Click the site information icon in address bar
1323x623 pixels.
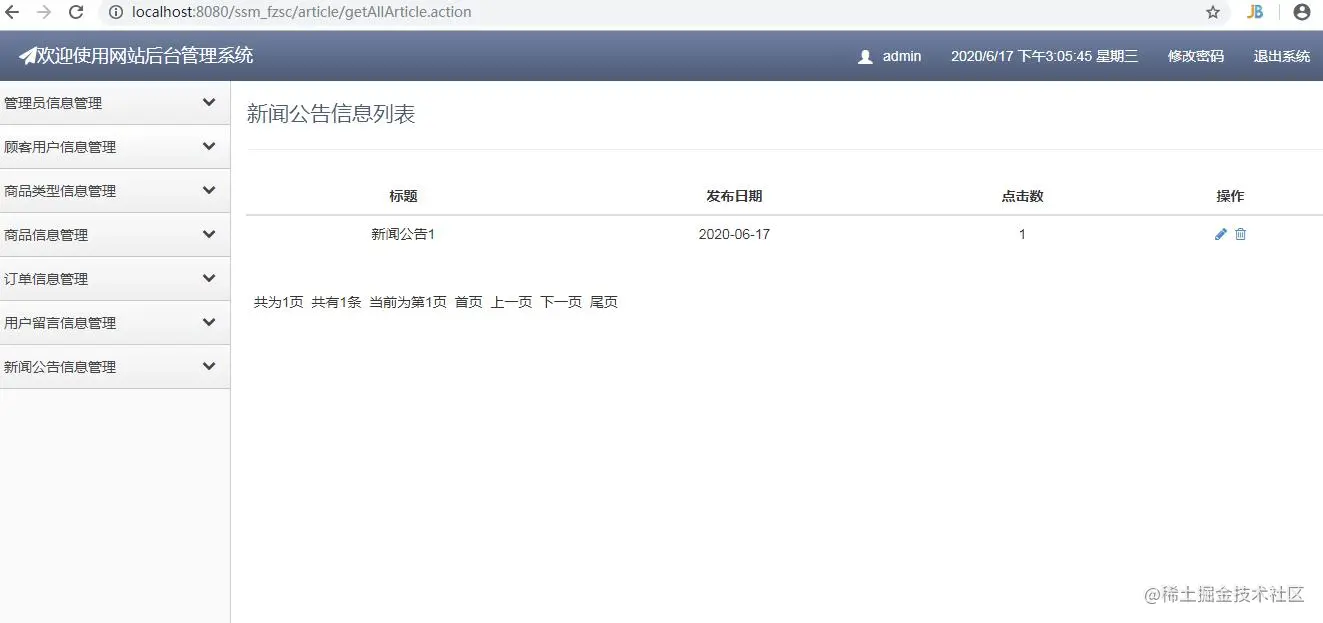point(116,12)
